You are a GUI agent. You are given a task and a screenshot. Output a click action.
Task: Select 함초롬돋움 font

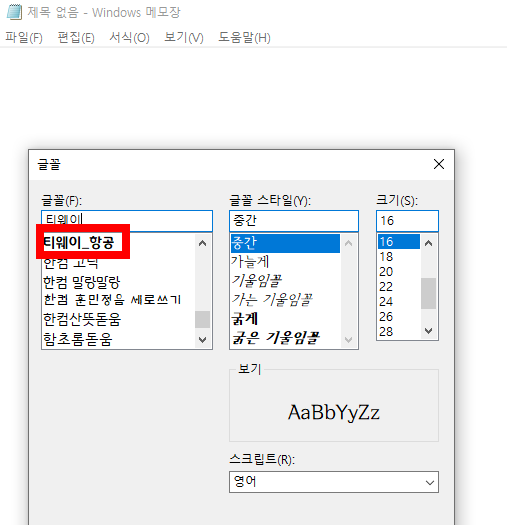click(x=78, y=339)
